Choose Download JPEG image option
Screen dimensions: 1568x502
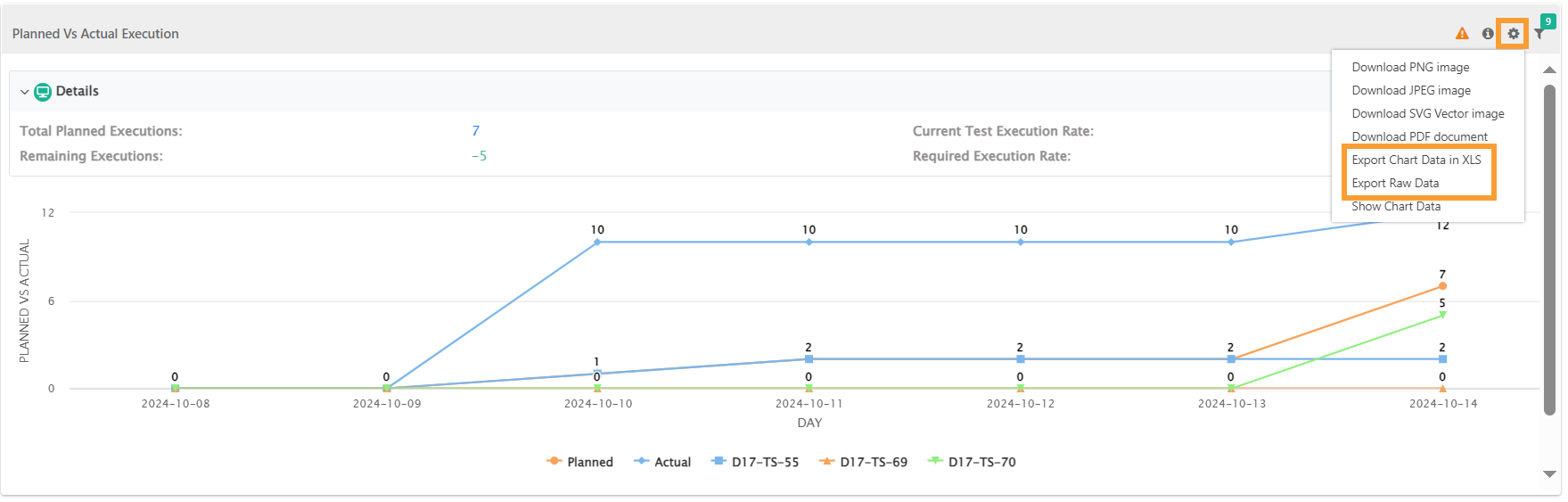point(1411,91)
